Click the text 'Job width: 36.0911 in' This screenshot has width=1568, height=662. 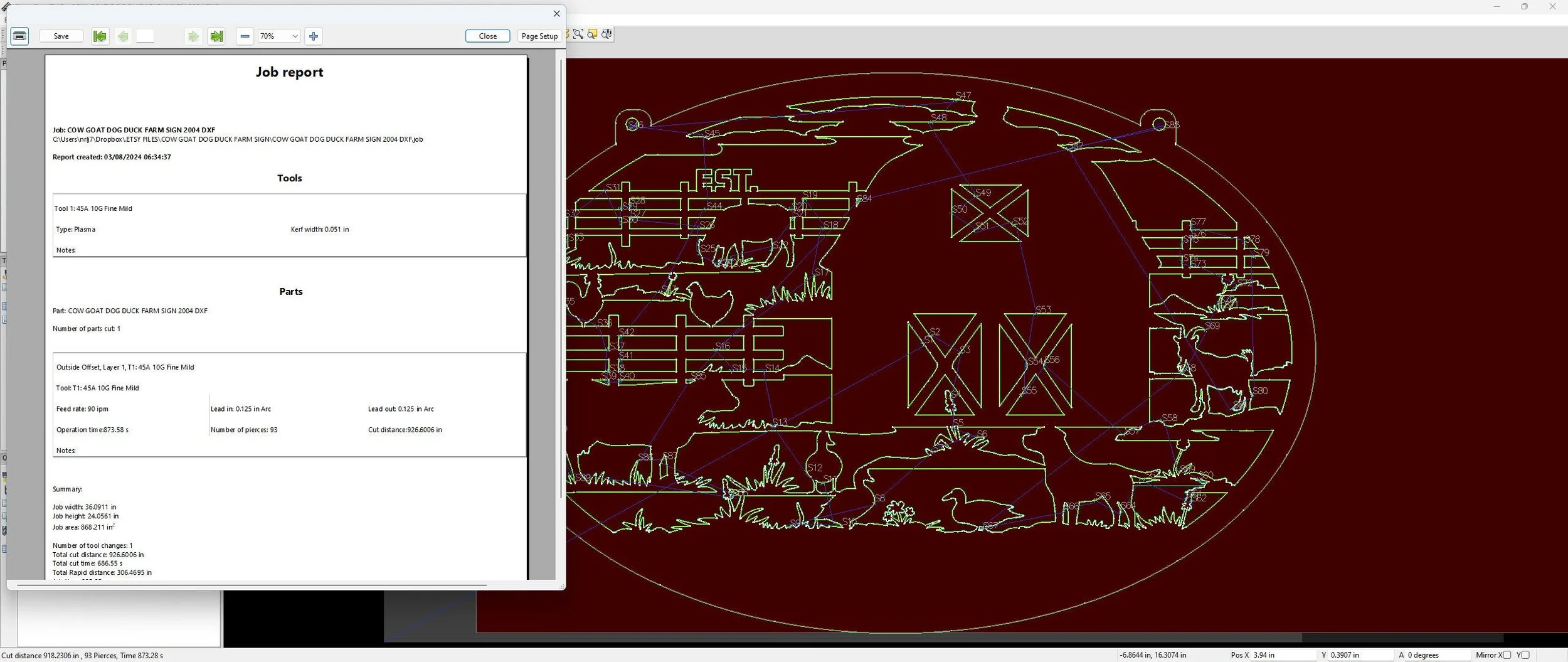84,507
